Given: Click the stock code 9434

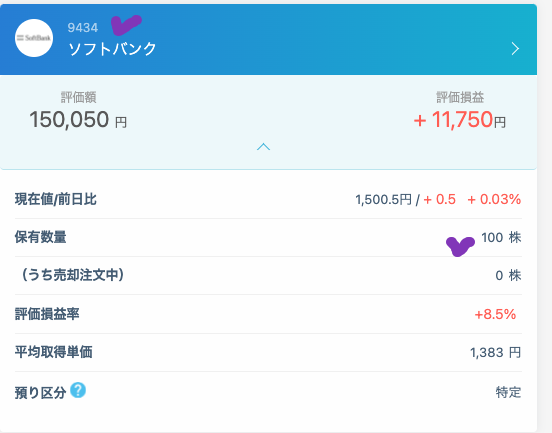Looking at the screenshot, I should [83, 28].
